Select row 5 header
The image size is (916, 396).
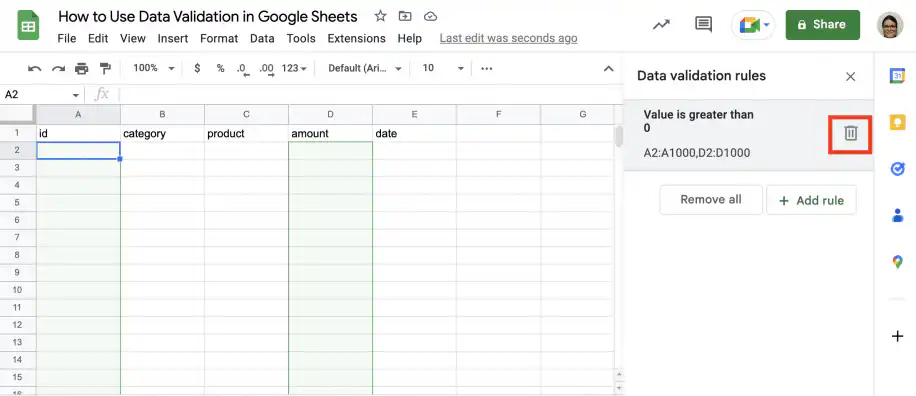coord(18,203)
